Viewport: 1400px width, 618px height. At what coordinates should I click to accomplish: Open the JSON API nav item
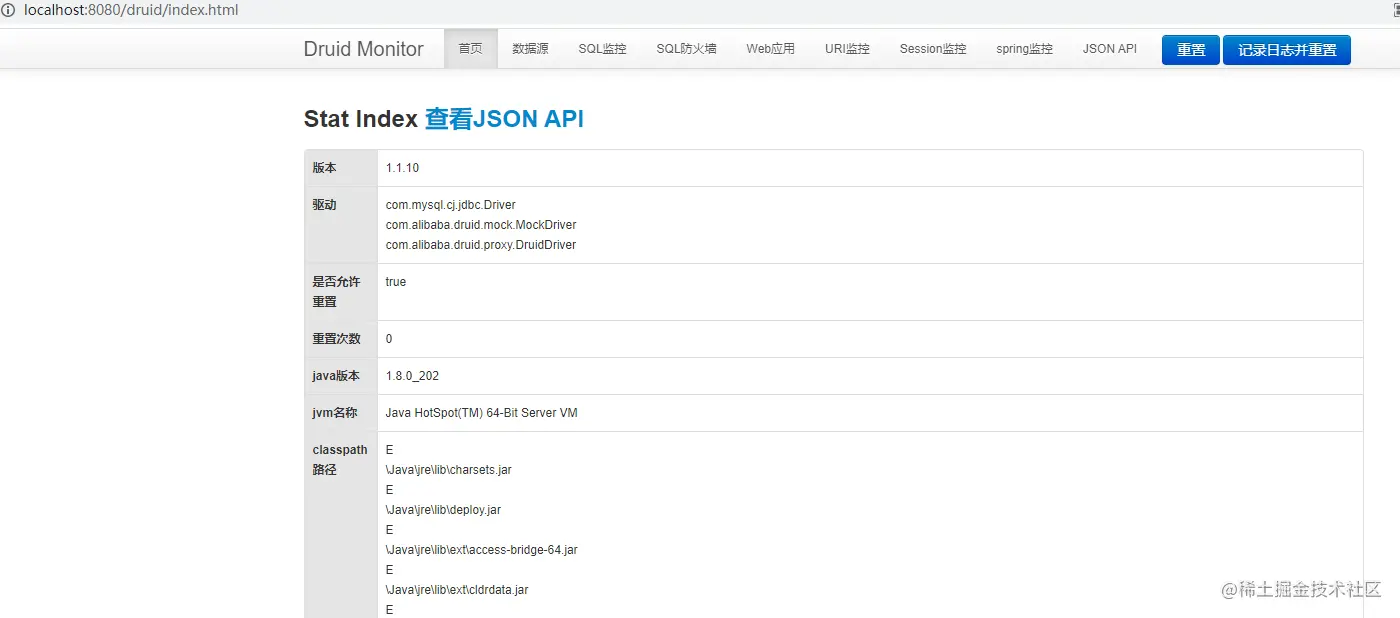pos(1110,49)
